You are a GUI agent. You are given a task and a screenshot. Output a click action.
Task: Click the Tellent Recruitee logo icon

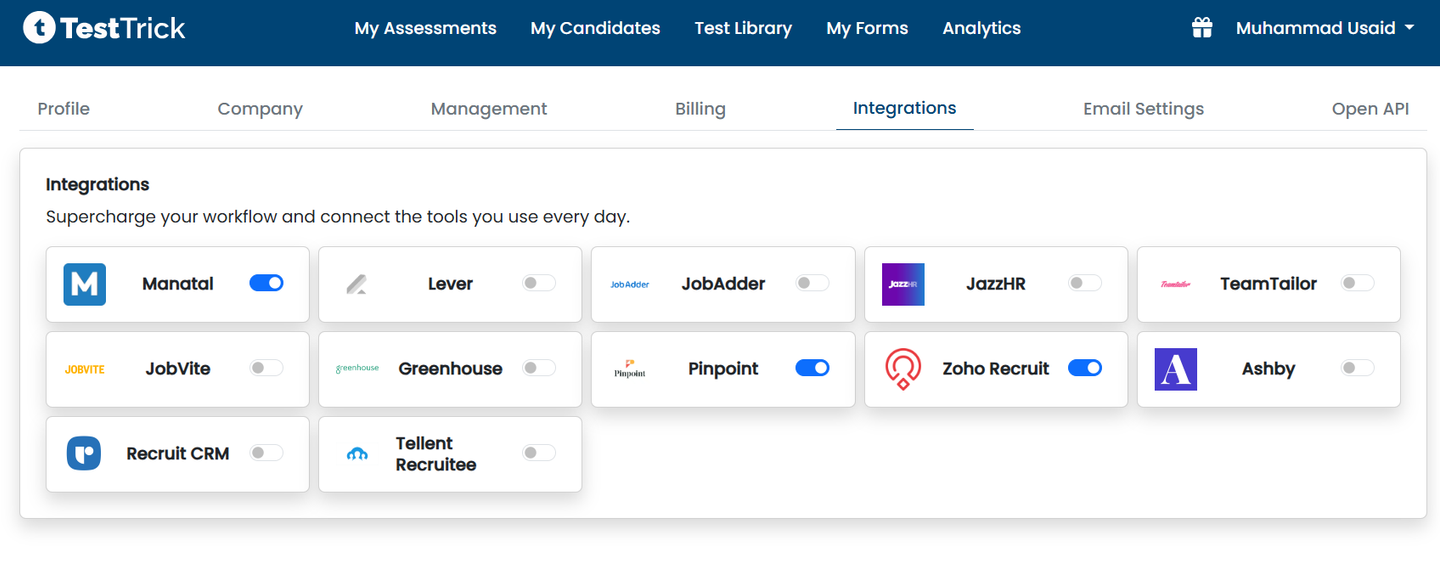[357, 454]
